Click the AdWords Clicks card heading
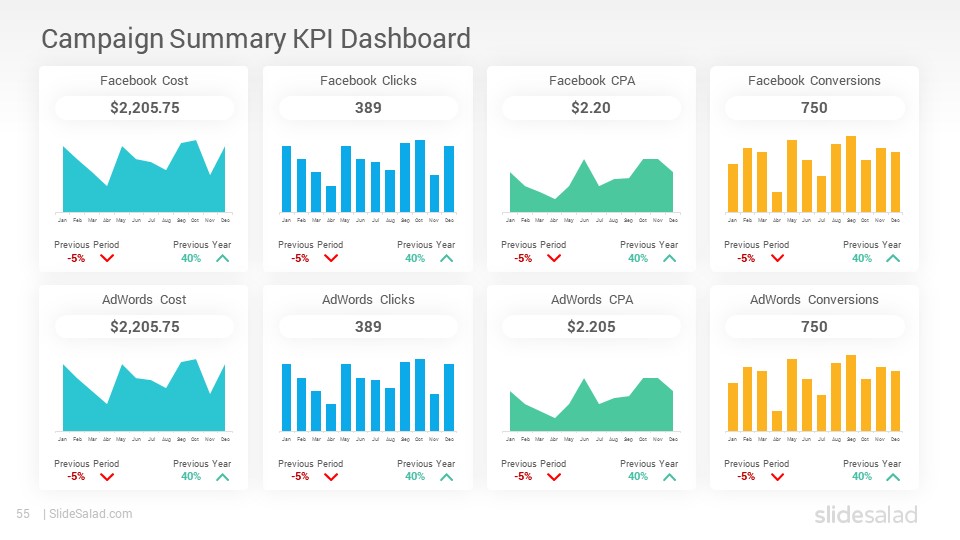Image resolution: width=960 pixels, height=540 pixels. pyautogui.click(x=368, y=300)
